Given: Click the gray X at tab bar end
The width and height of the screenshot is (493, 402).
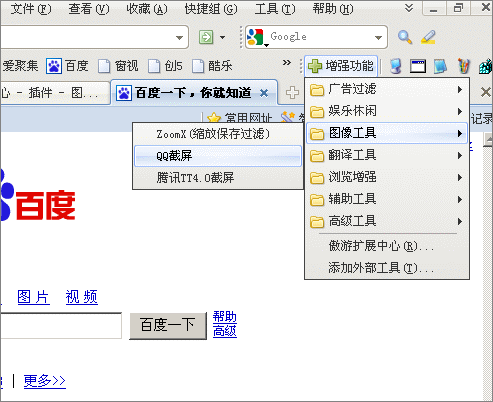Looking at the screenshot, I should point(486,92).
